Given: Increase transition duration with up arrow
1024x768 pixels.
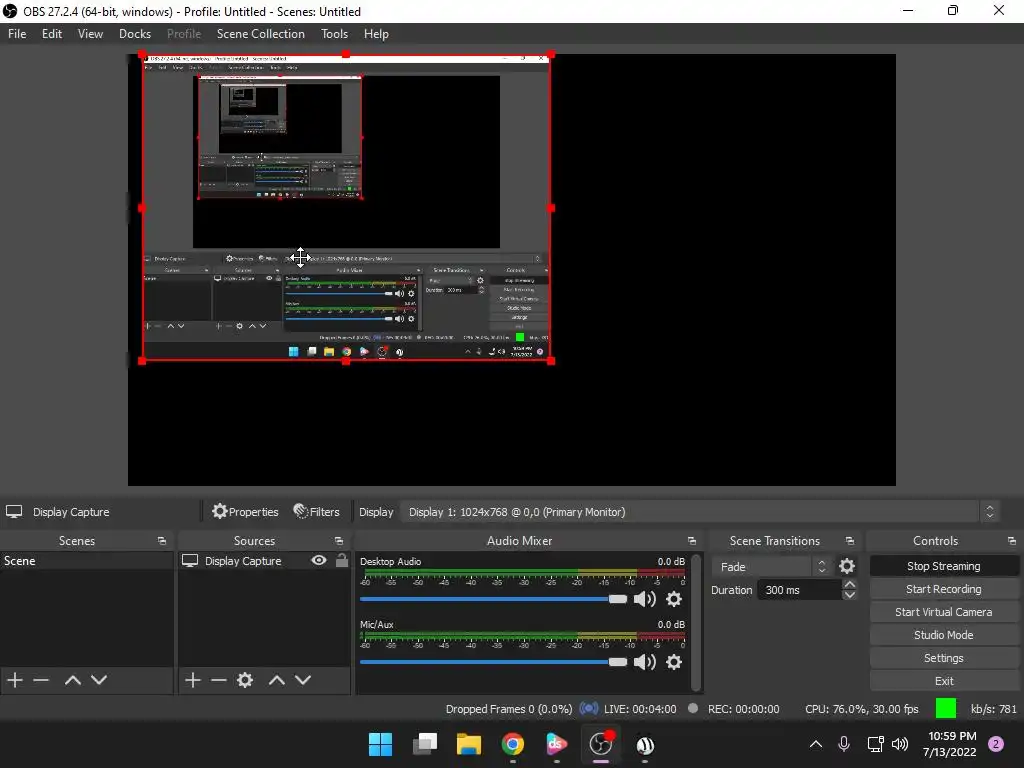Looking at the screenshot, I should [x=850, y=584].
